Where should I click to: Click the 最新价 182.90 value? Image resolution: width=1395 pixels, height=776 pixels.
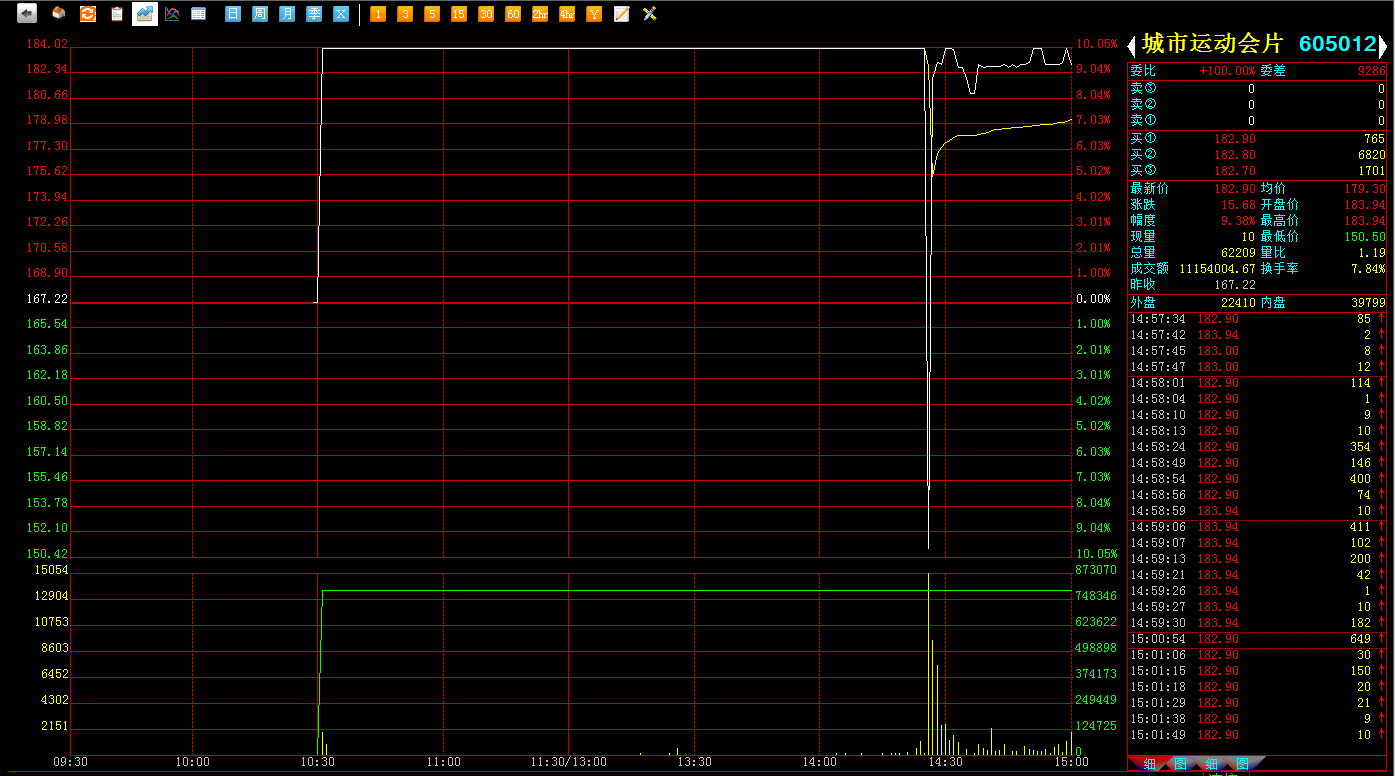[x=1235, y=188]
